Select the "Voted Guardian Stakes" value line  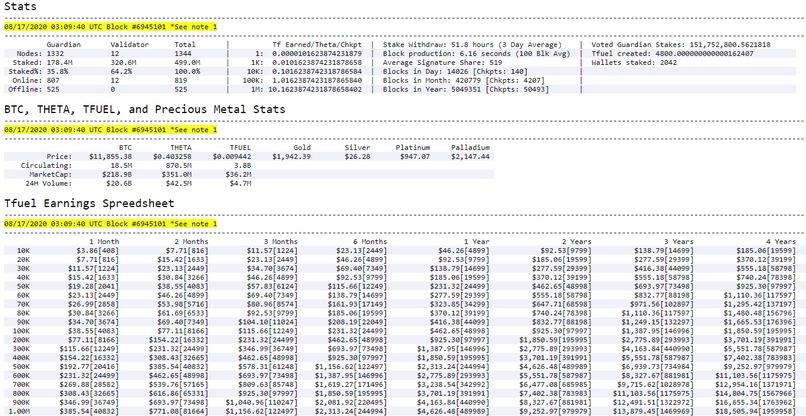[x=681, y=45]
